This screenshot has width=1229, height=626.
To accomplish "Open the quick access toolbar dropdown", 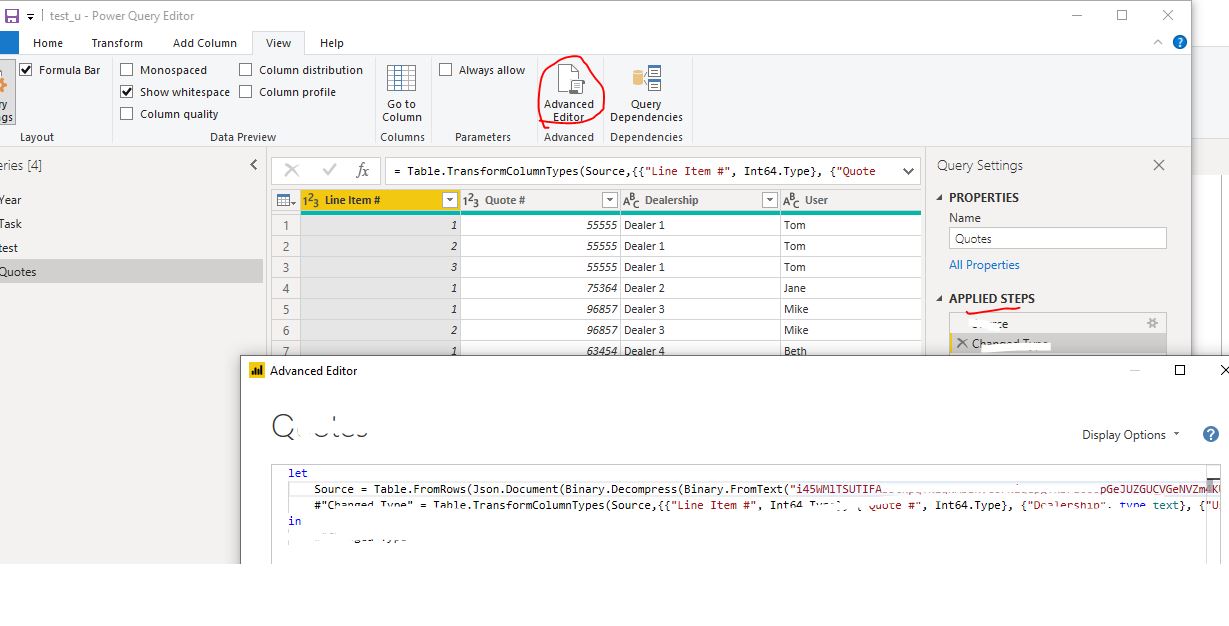I will pyautogui.click(x=31, y=17).
